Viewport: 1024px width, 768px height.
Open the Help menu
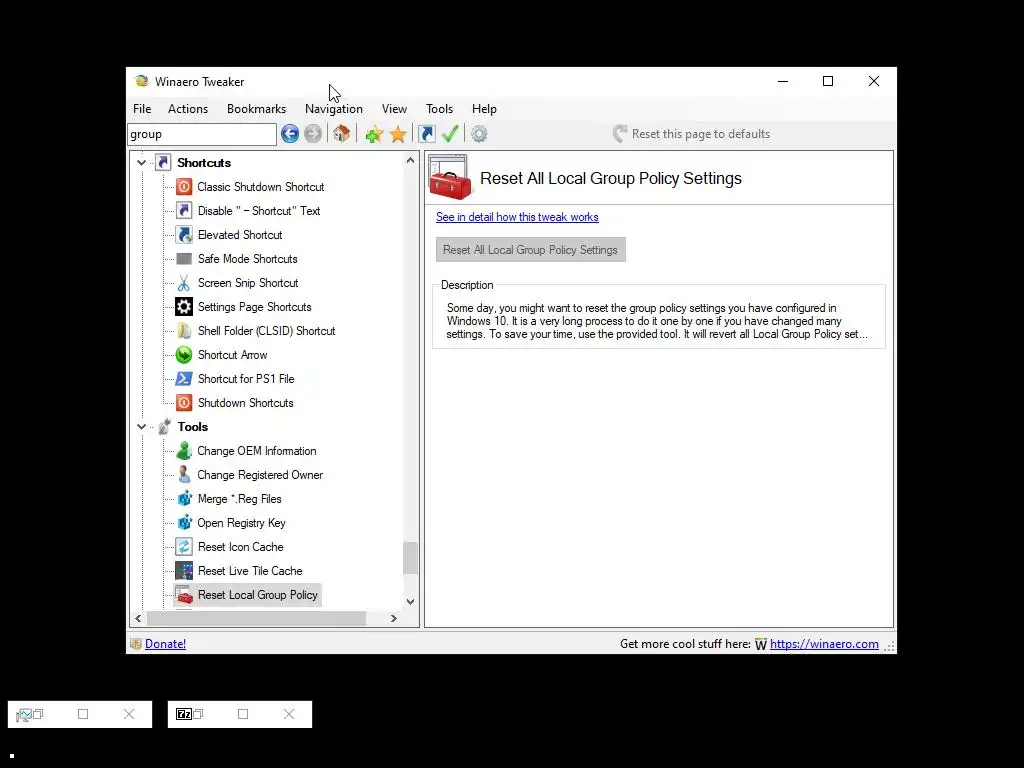[x=484, y=109]
